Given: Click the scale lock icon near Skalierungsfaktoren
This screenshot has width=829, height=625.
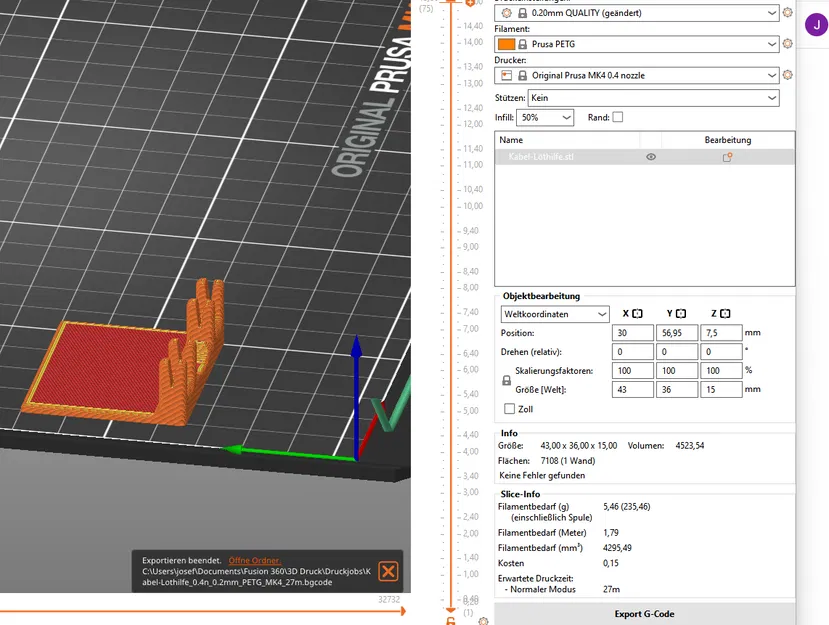Looking at the screenshot, I should coord(506,380).
